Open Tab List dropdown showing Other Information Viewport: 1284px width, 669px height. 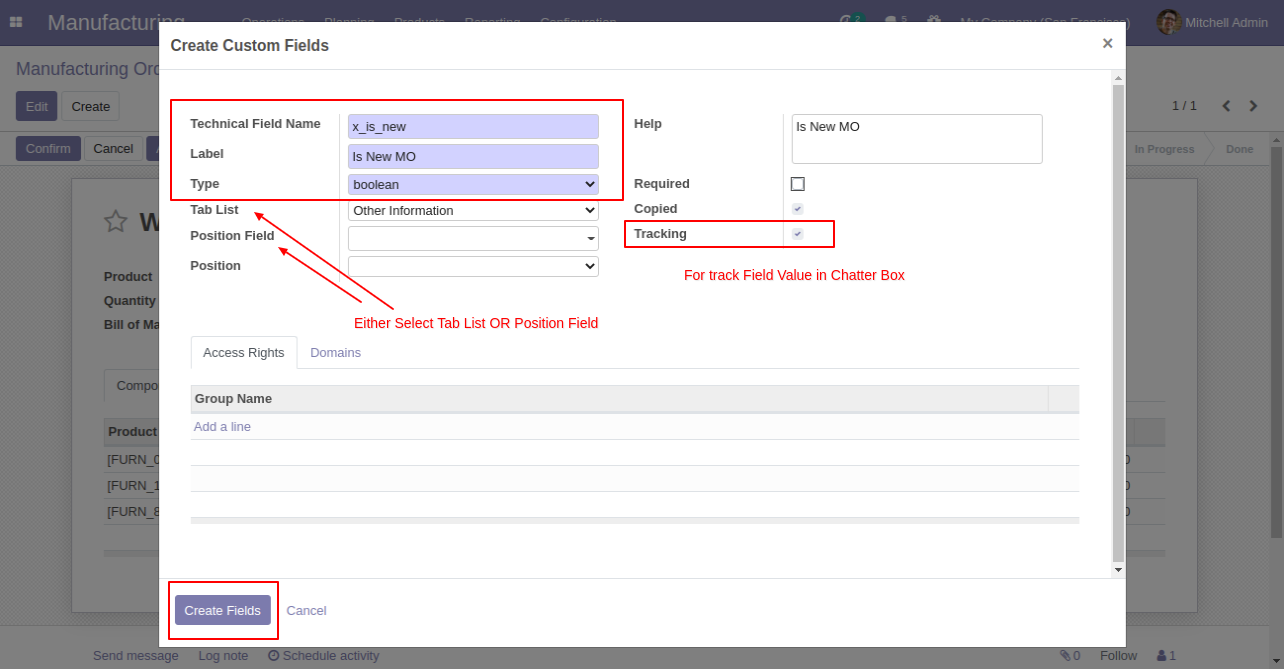473,211
